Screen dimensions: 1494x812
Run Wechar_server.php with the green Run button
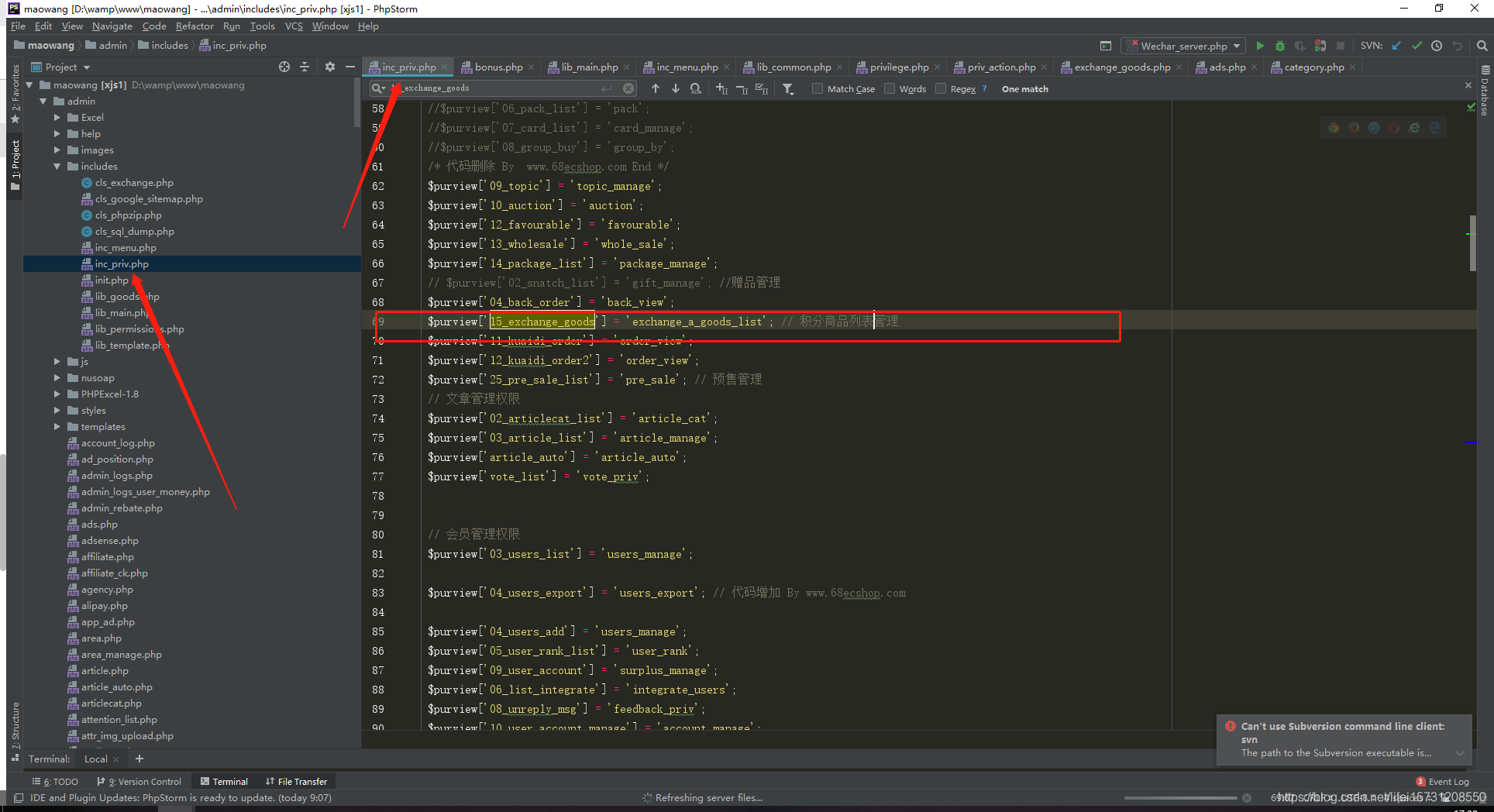1260,46
